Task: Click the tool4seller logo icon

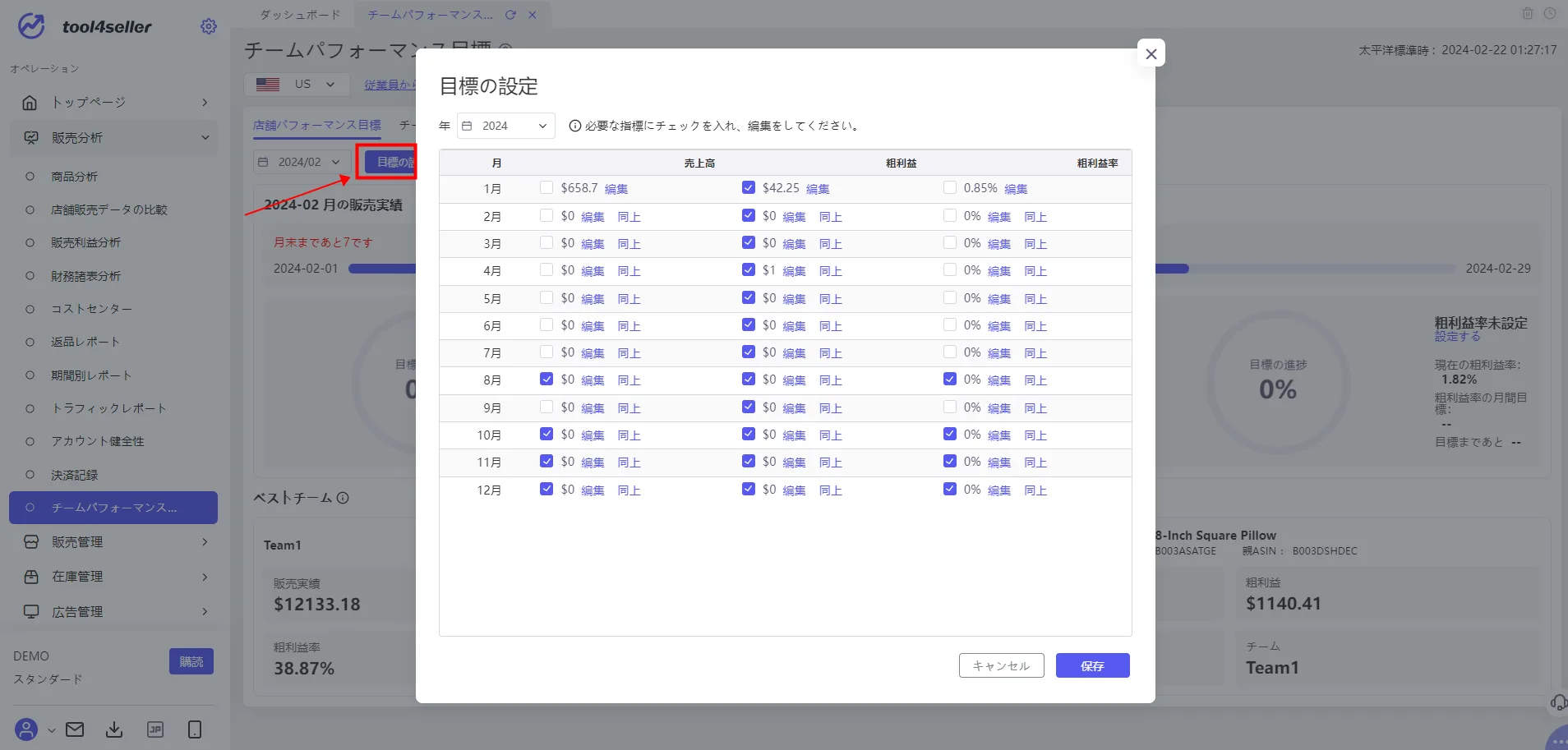Action: tap(32, 26)
